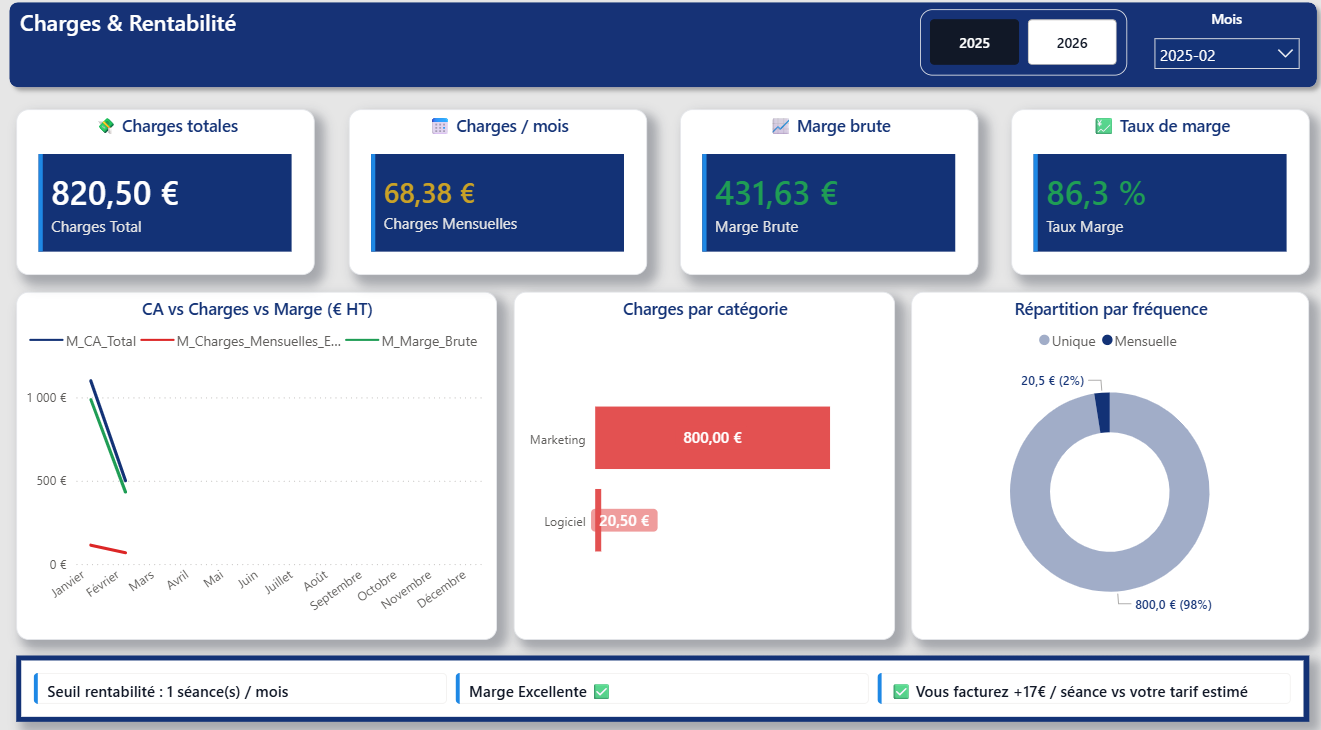1321x730 pixels.
Task: Click the red M_Charges_Mensuelles legend entry
Action: (x=242, y=341)
